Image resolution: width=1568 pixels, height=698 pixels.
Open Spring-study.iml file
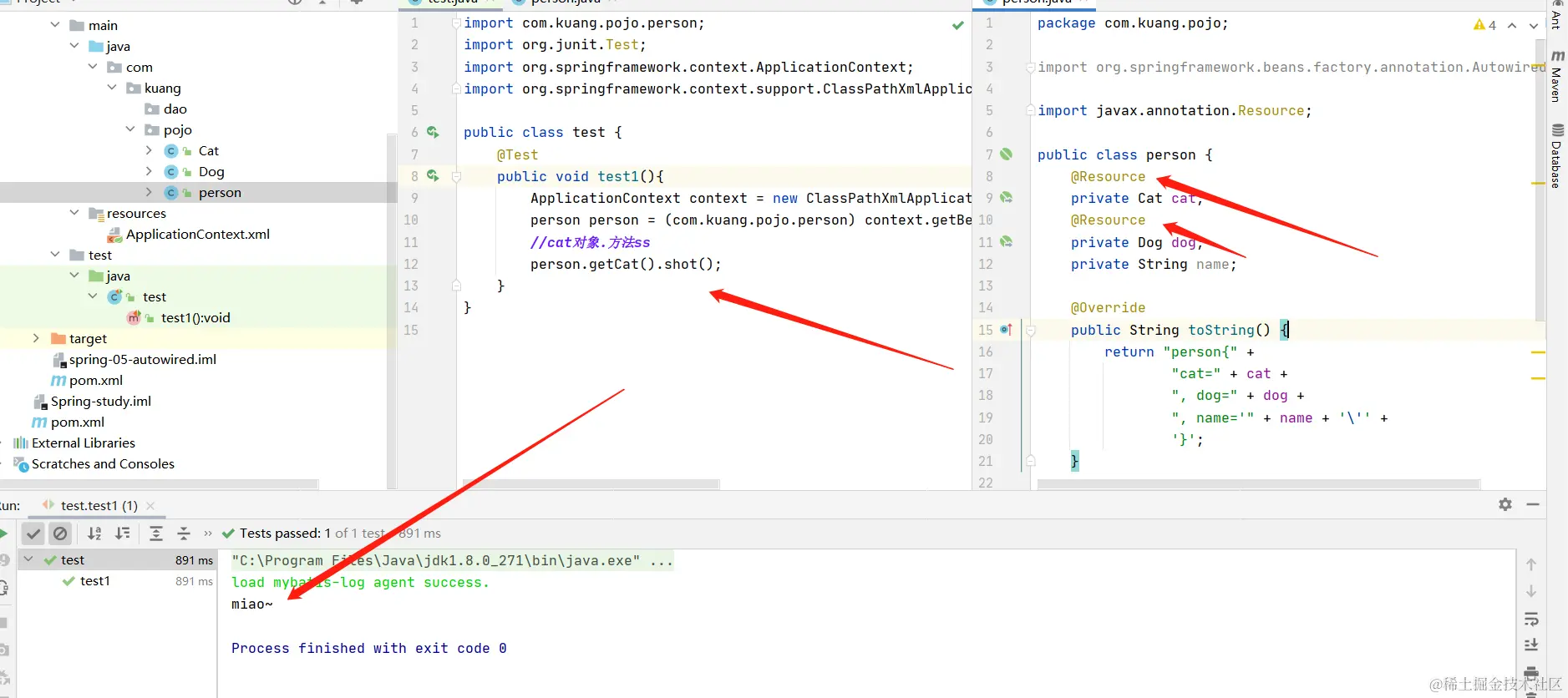(x=101, y=401)
